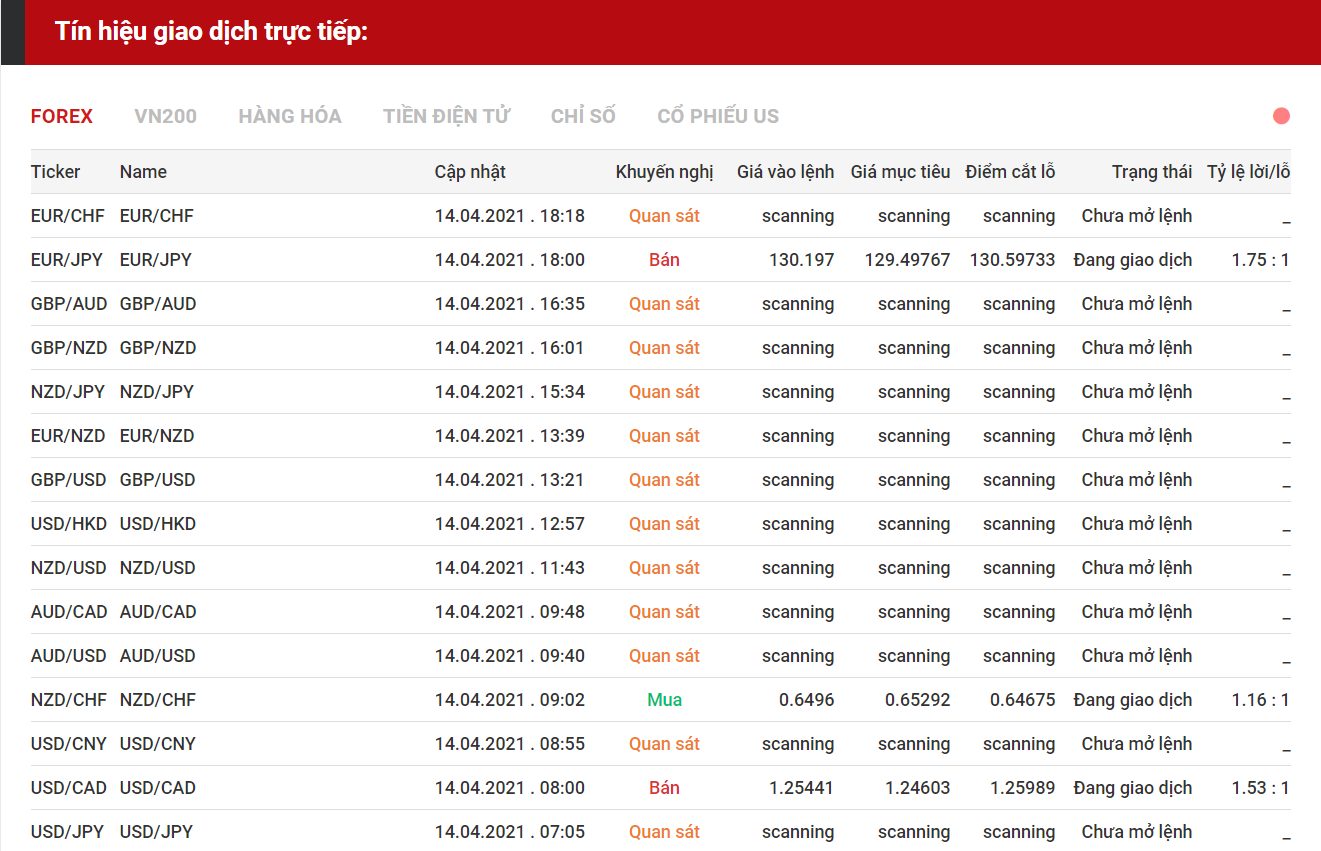Viewport: 1321px width, 851px height.
Task: Click update time 14.04.2021 . 09:02
Action: click(510, 700)
